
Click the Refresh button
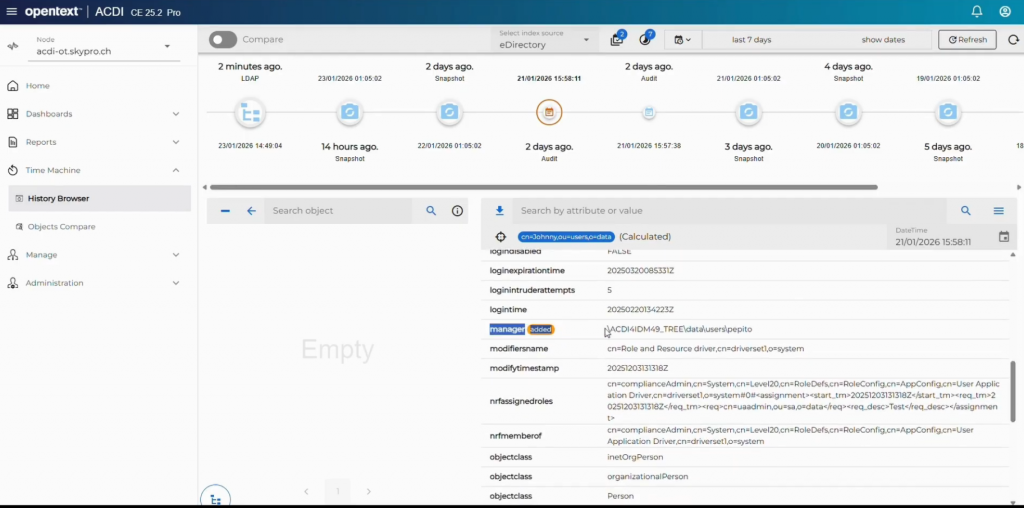pos(967,40)
